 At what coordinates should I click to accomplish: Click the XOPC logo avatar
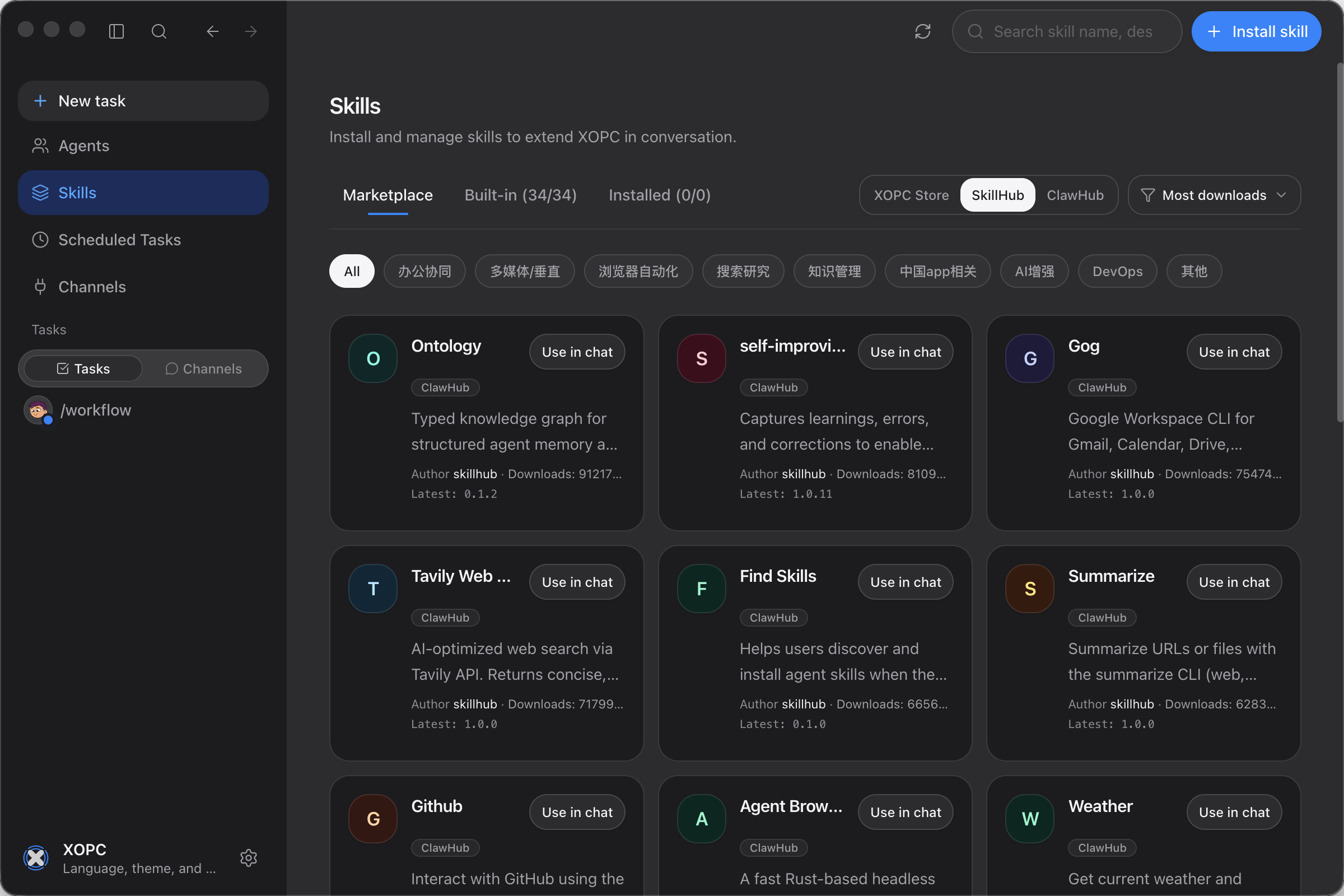tap(36, 858)
